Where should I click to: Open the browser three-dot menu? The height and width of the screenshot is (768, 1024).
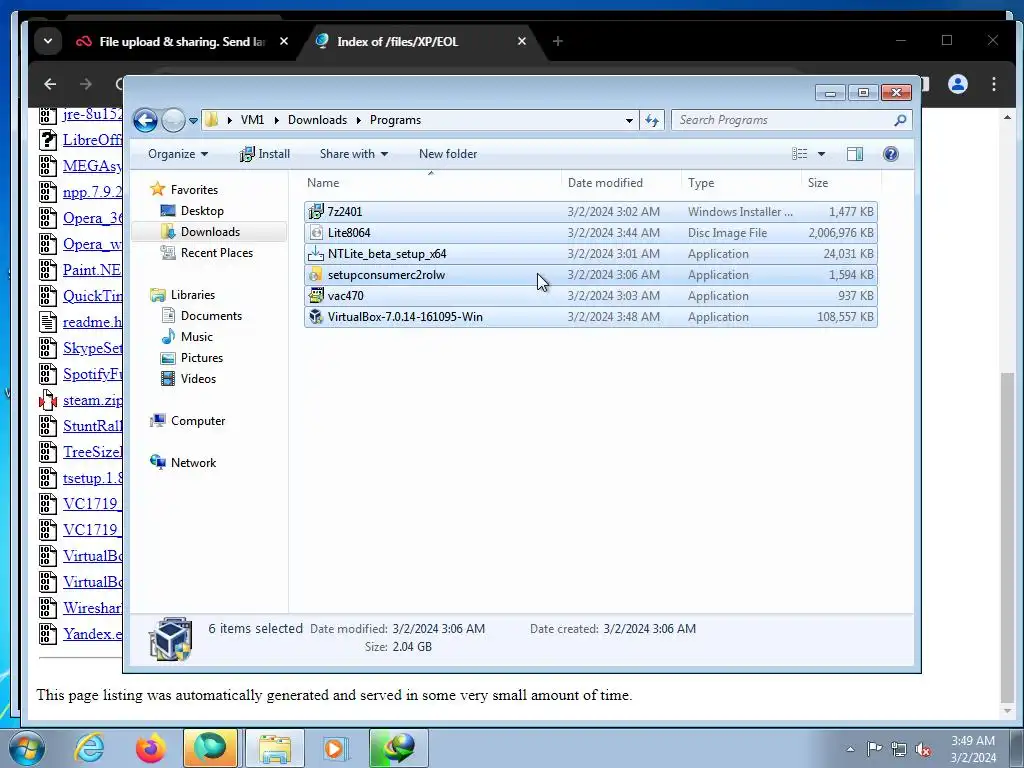994,84
